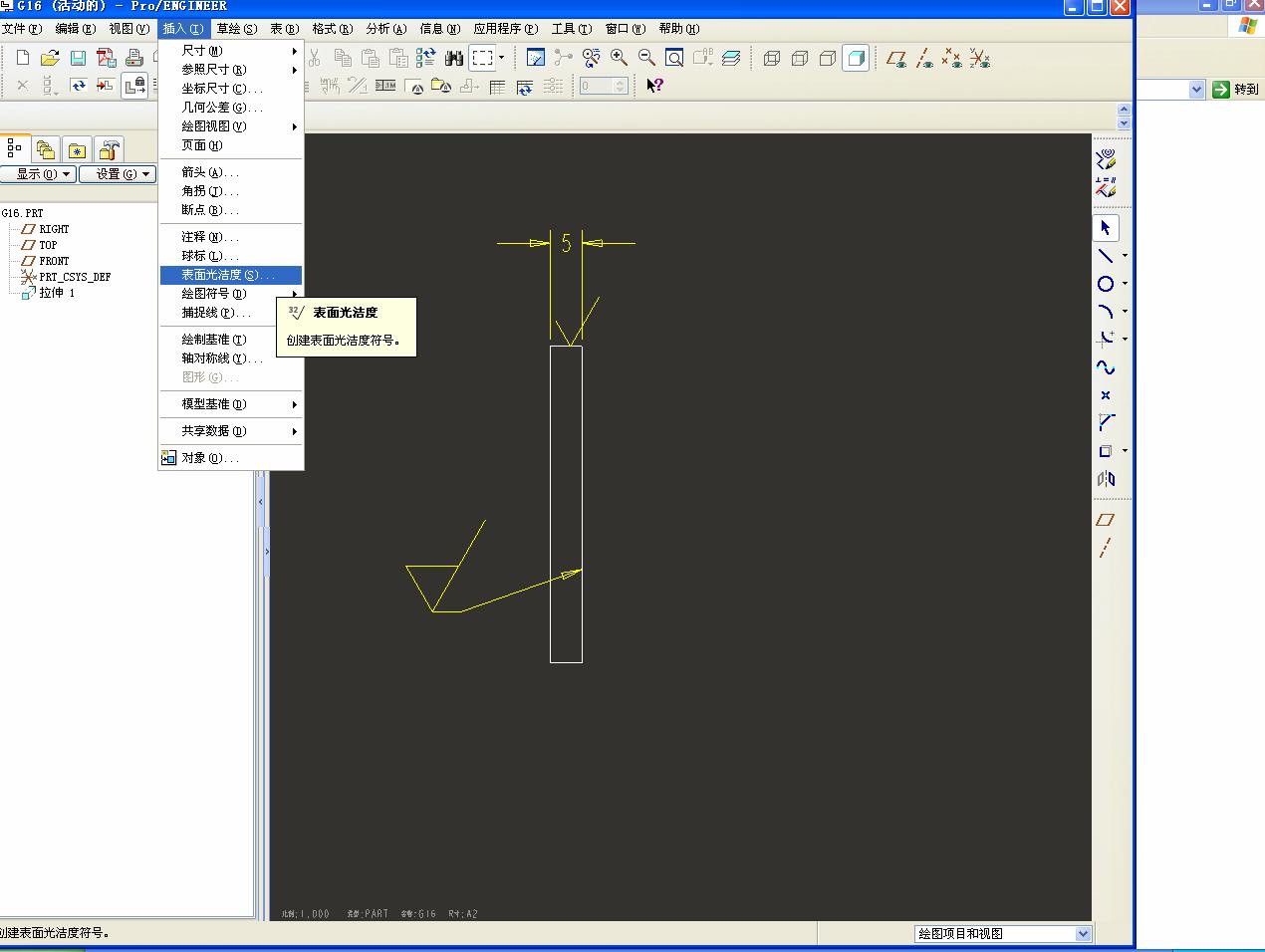Click the Save disk icon
This screenshot has width=1265, height=952.
pyautogui.click(x=78, y=59)
